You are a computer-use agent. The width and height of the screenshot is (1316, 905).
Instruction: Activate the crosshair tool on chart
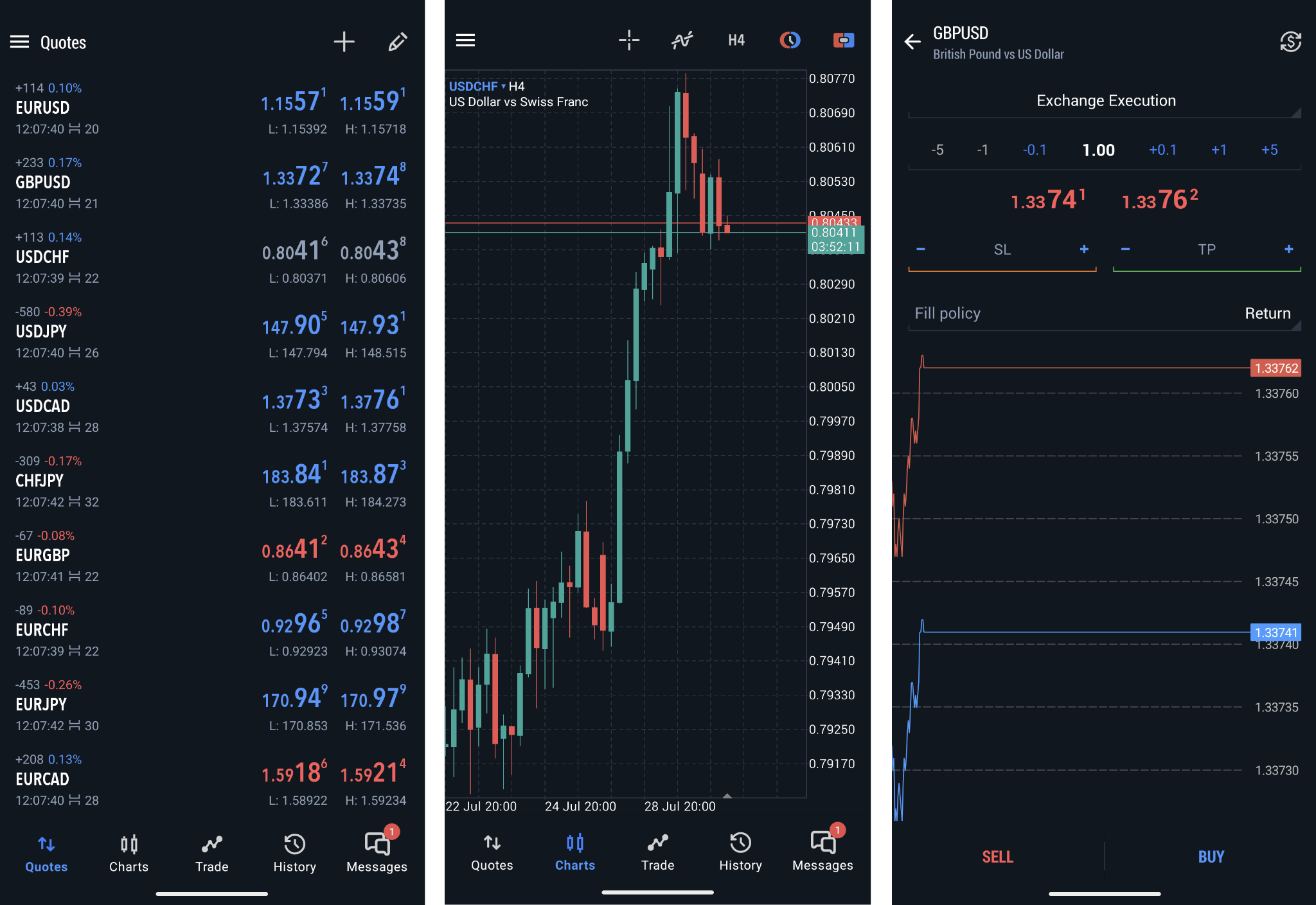(x=629, y=40)
